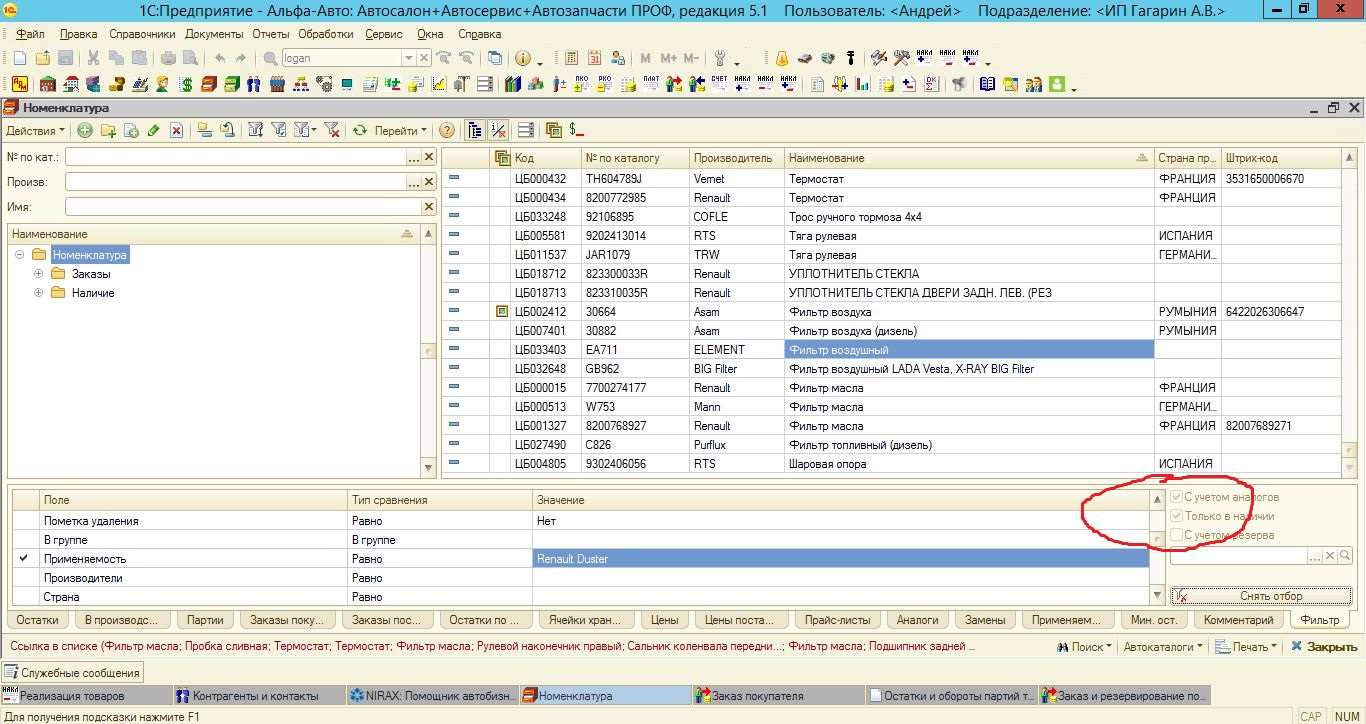This screenshot has width=1366, height=724.
Task: Click the disable filter funnel icon
Action: (331, 130)
